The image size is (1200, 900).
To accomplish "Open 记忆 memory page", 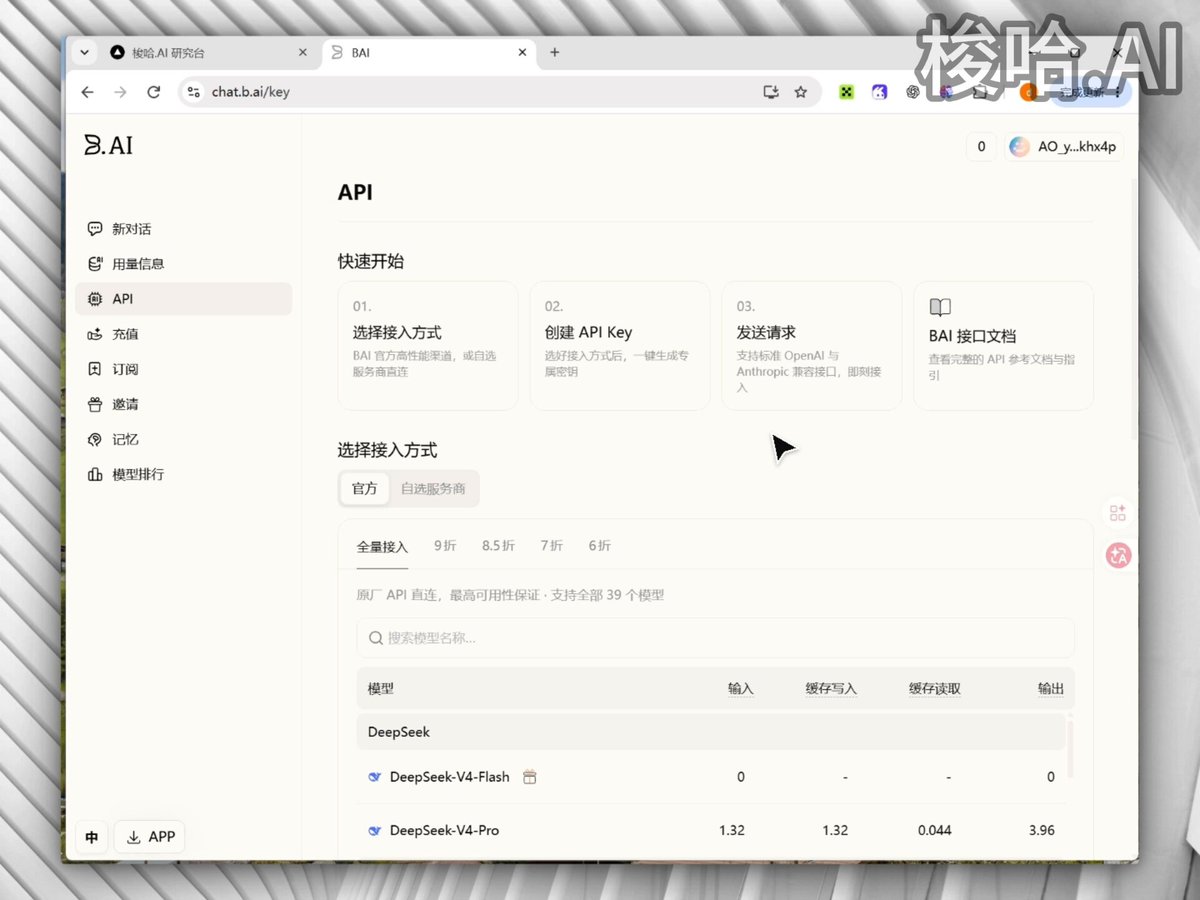I will (x=183, y=439).
